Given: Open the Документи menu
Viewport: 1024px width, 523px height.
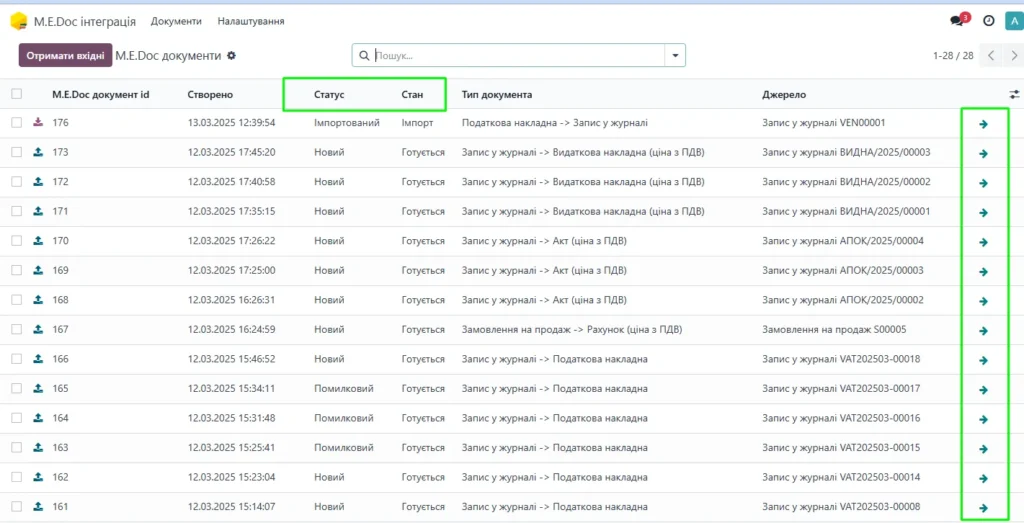Looking at the screenshot, I should (x=176, y=22).
